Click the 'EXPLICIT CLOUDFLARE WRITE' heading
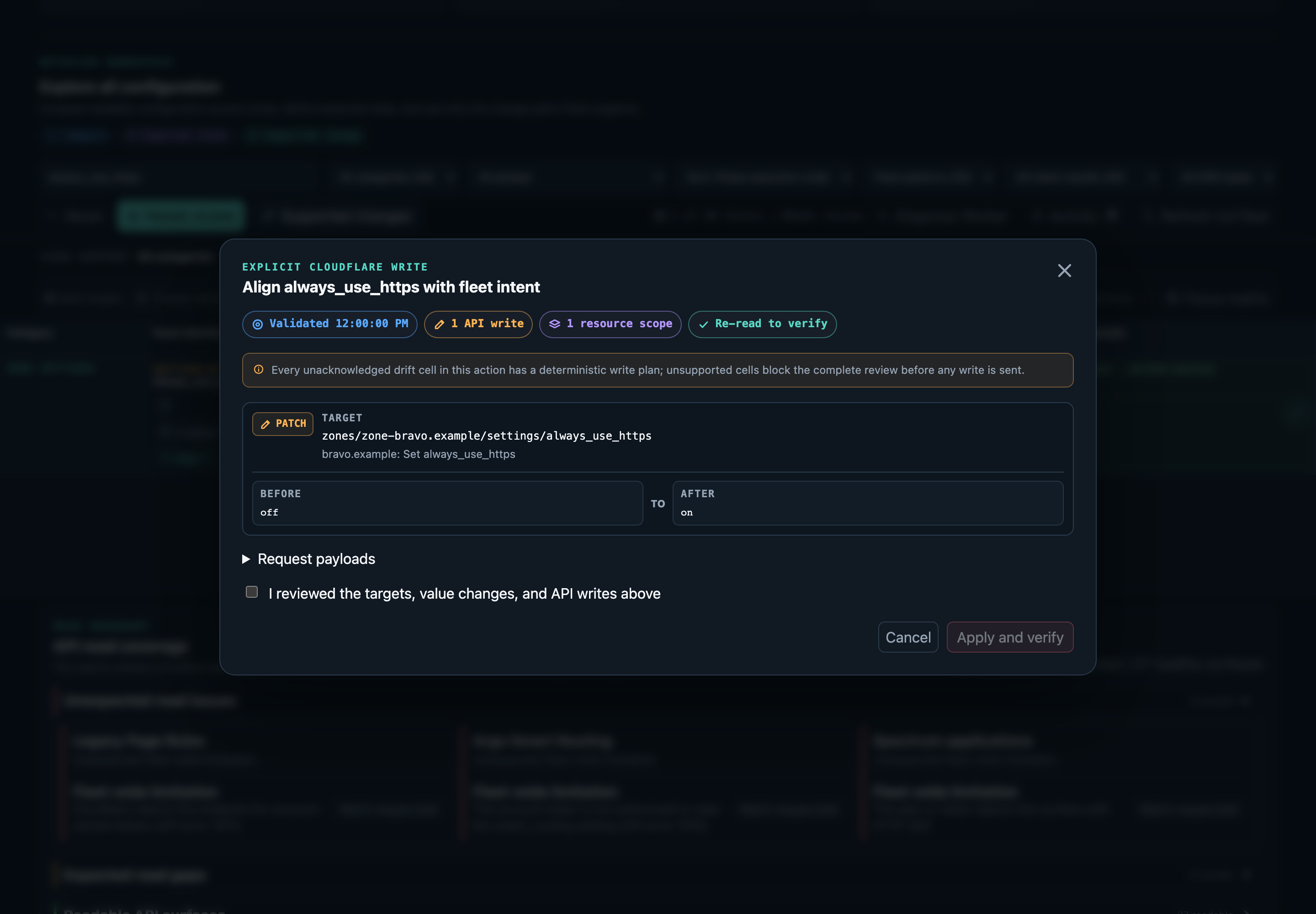This screenshot has width=1316, height=914. click(x=334, y=267)
